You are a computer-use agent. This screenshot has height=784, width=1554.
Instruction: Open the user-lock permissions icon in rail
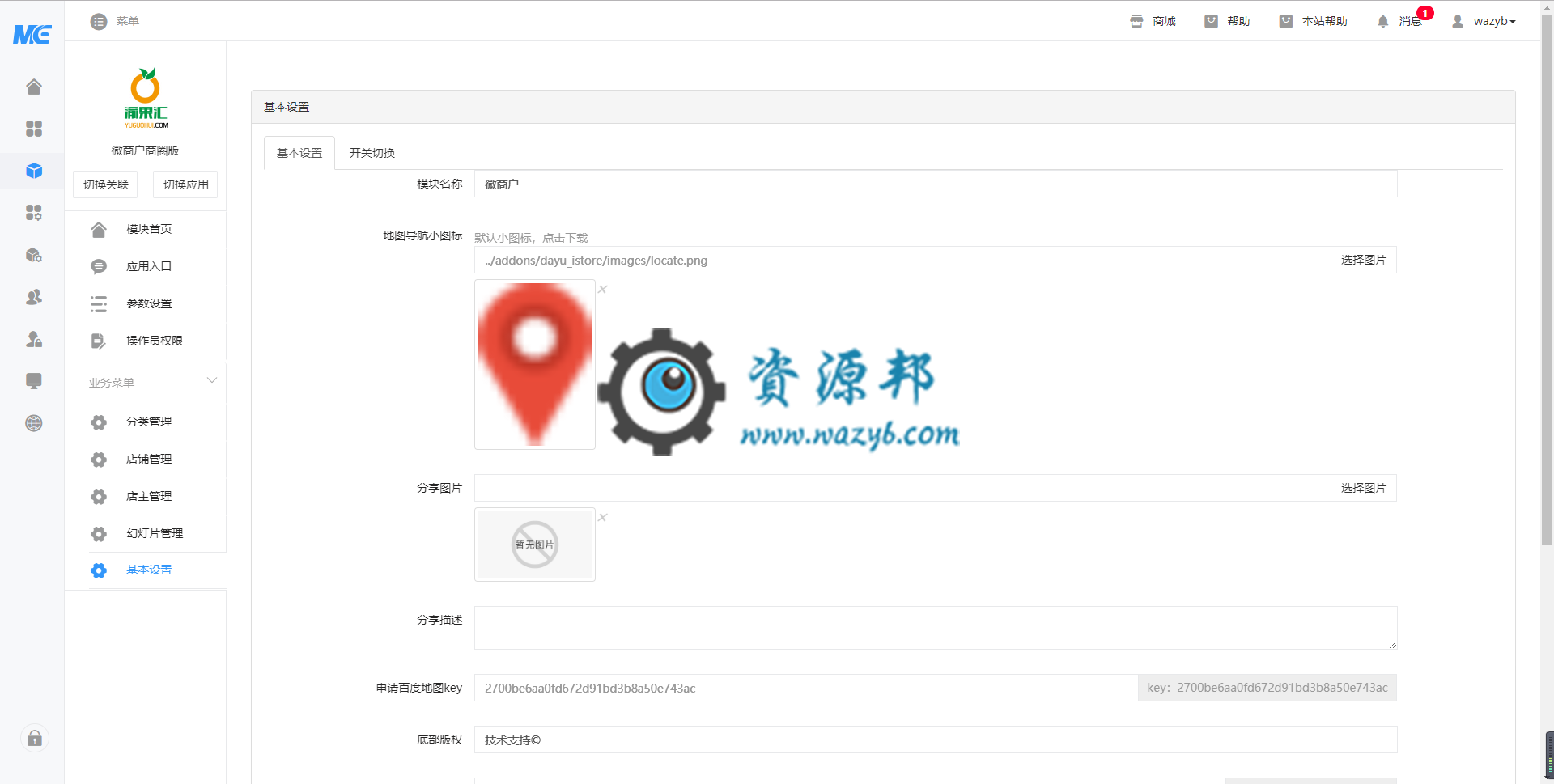(x=34, y=339)
